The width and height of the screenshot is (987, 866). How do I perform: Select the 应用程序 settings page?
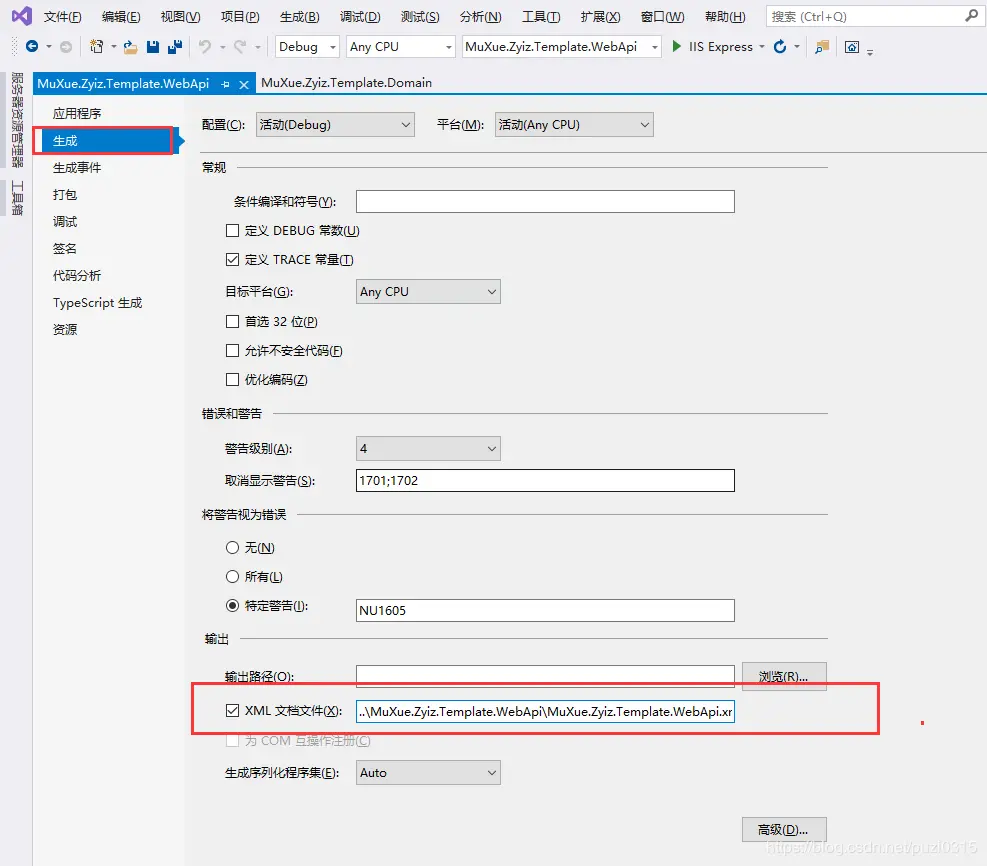click(x=77, y=113)
